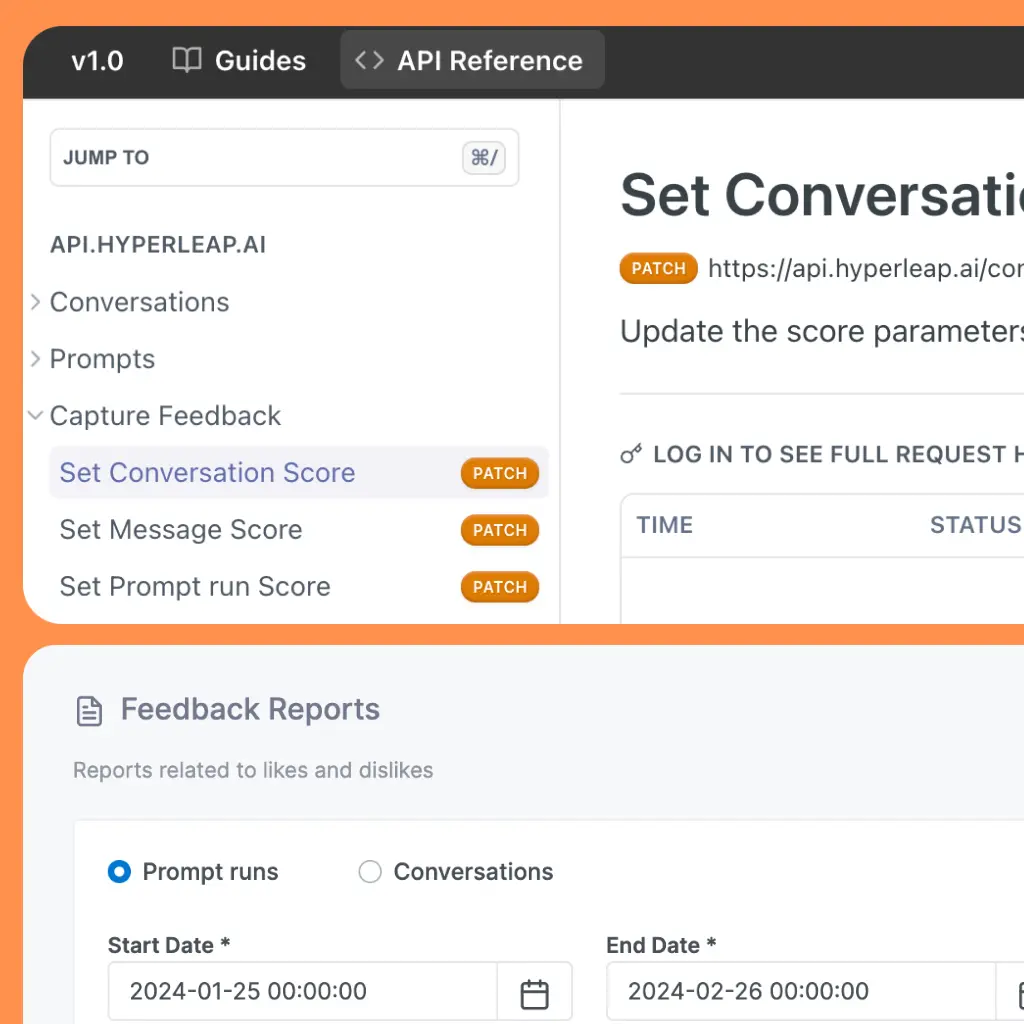
Task: Click the v1.0 version selector
Action: (x=97, y=60)
